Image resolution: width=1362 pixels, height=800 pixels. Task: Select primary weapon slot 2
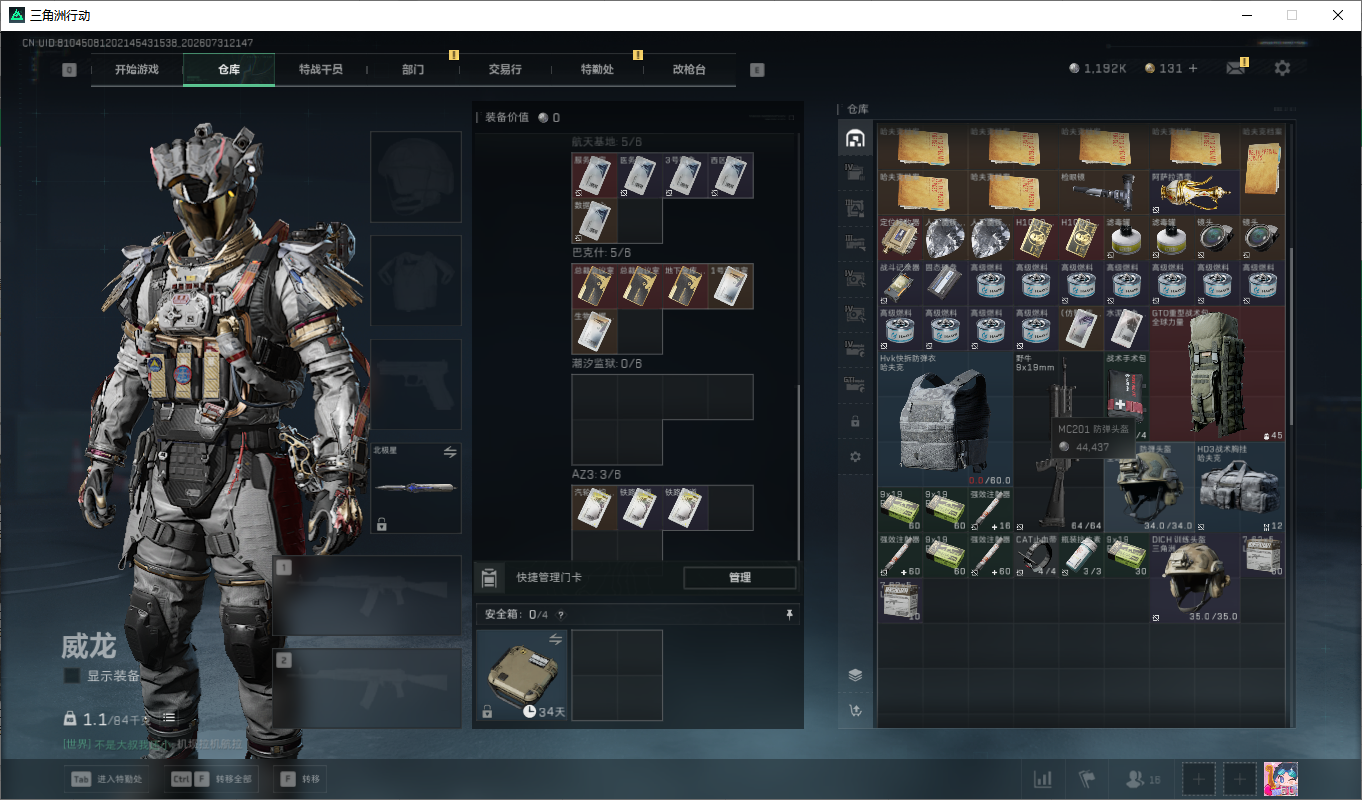(367, 688)
